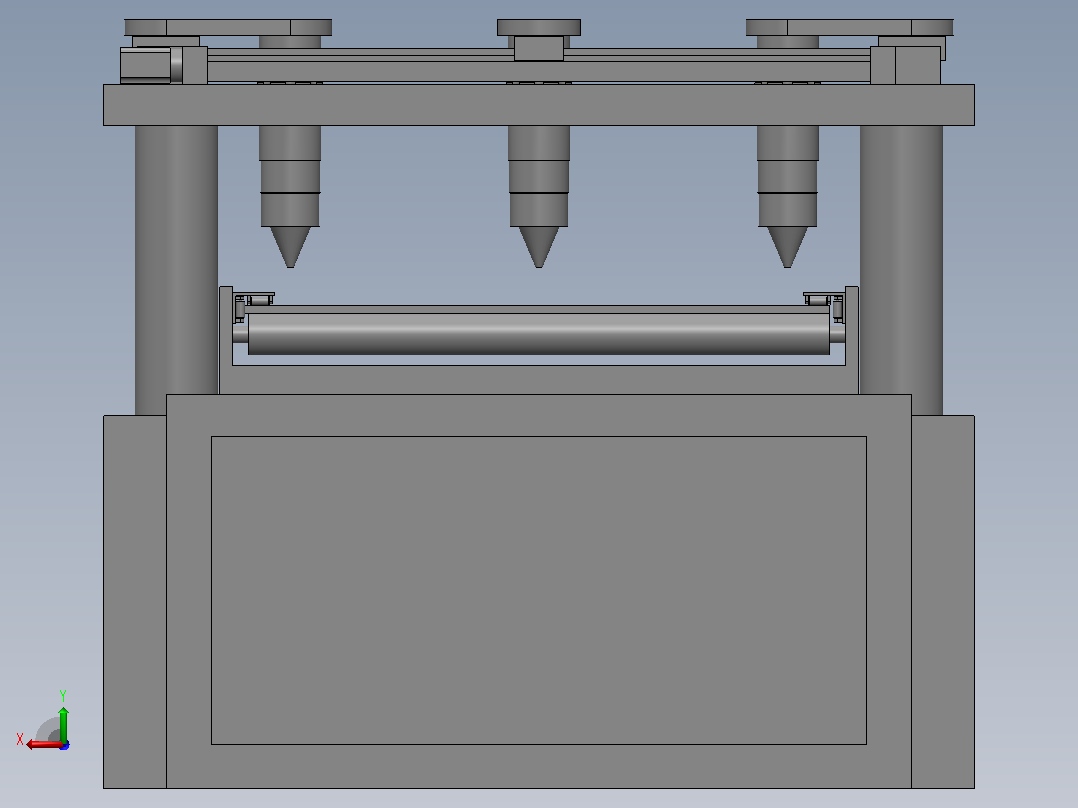Select the center conical nozzle tip
Image resolution: width=1078 pixels, height=808 pixels.
(539, 247)
